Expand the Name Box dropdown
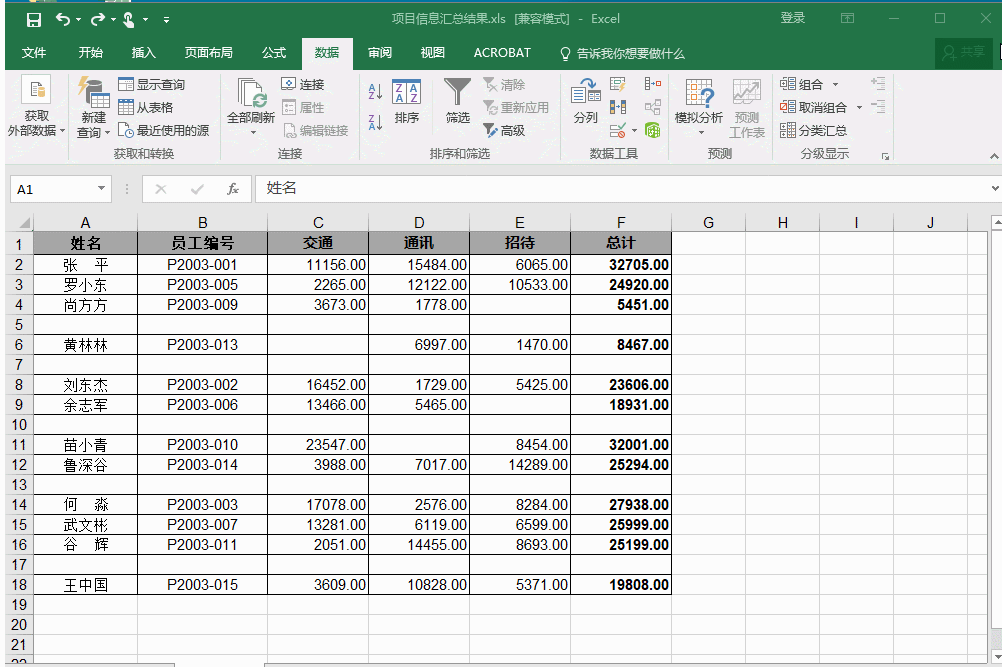 point(101,188)
